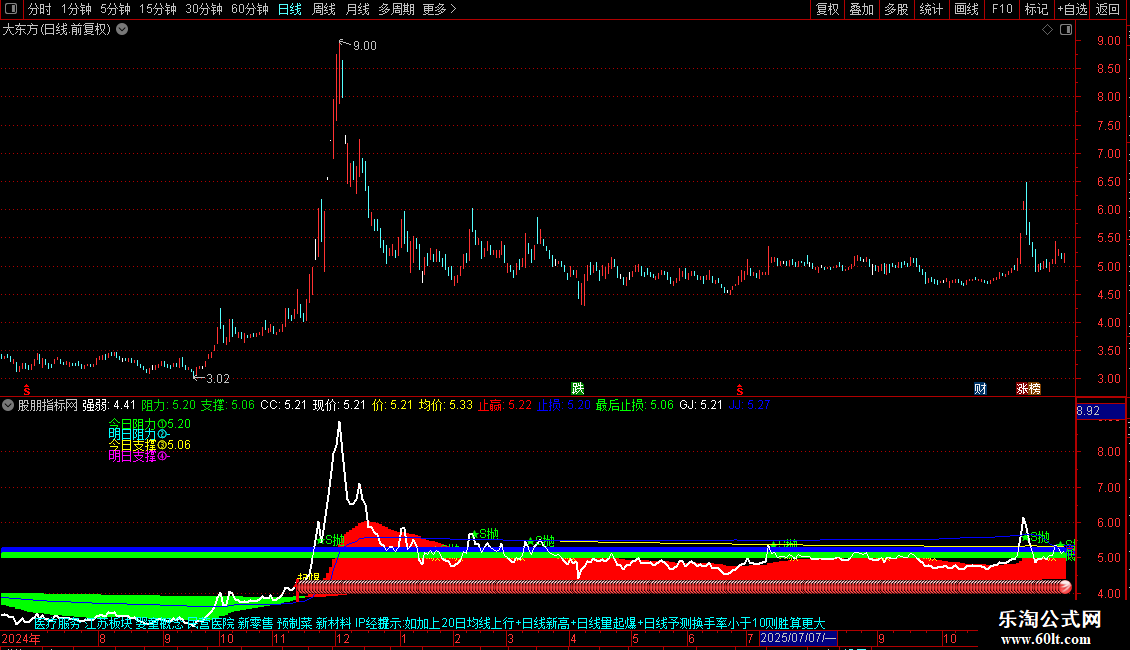
Task: Click the red $ marker near the May axis label
Action: tap(739, 390)
